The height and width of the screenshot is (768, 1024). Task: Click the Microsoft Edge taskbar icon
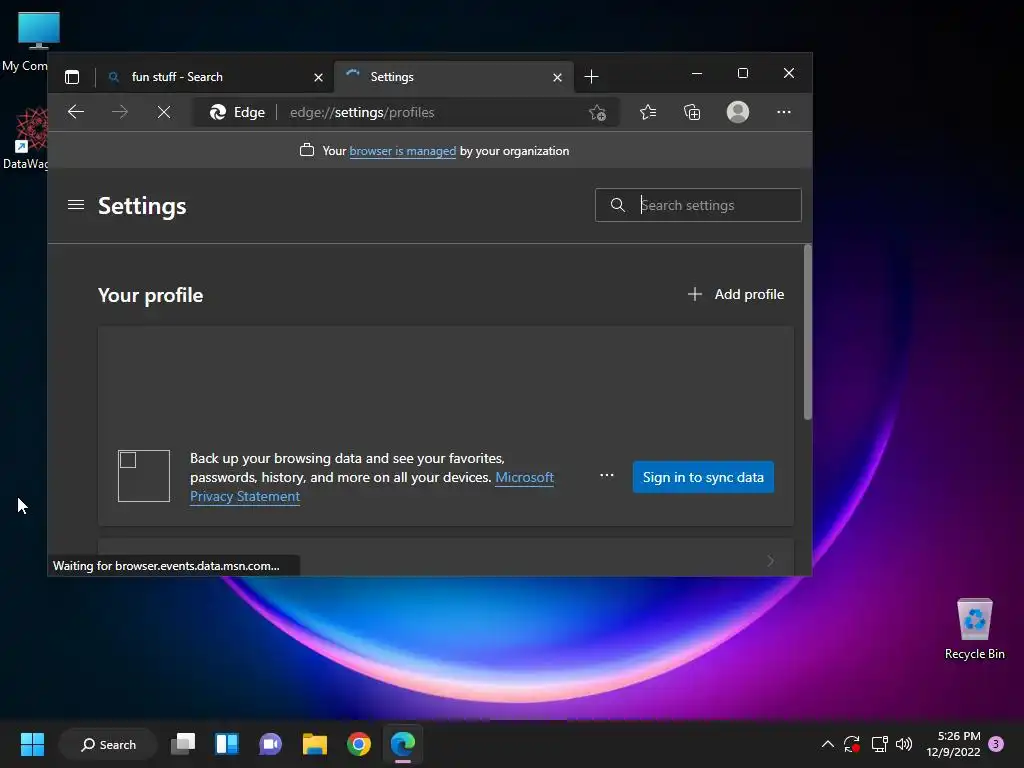403,744
